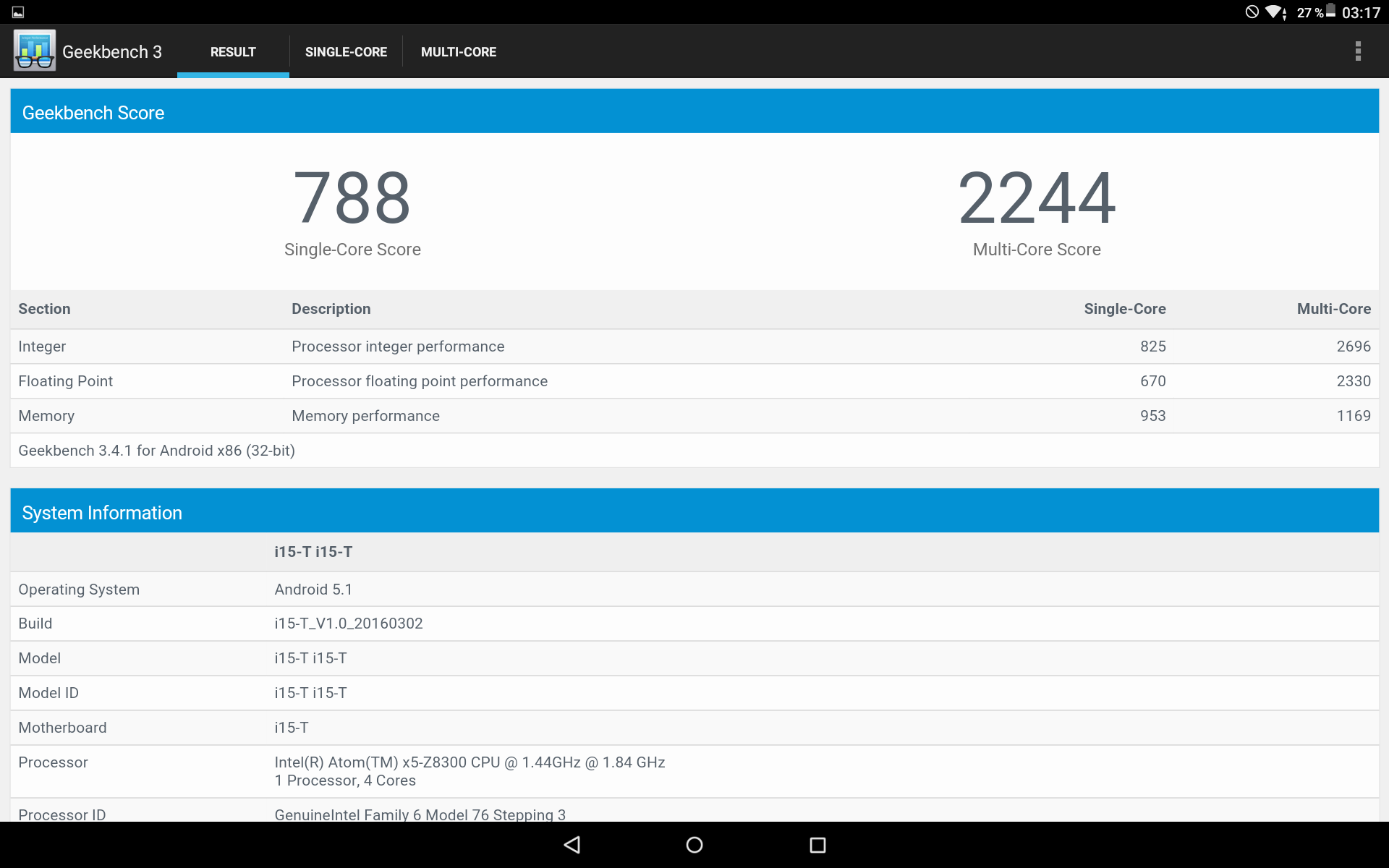
Task: Open the overflow menu (three dots)
Action: coord(1358,51)
